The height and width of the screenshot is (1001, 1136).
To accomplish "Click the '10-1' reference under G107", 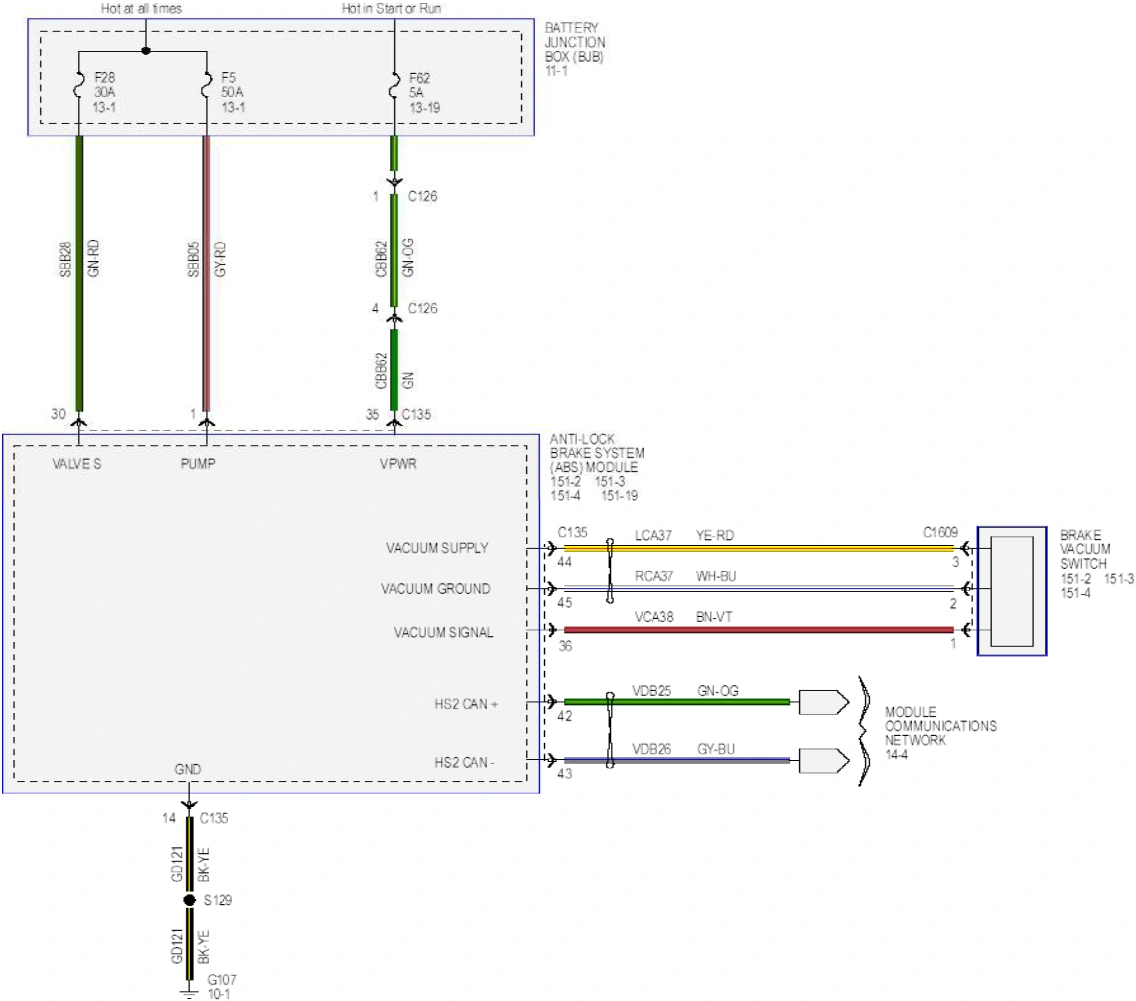I will coord(219,994).
